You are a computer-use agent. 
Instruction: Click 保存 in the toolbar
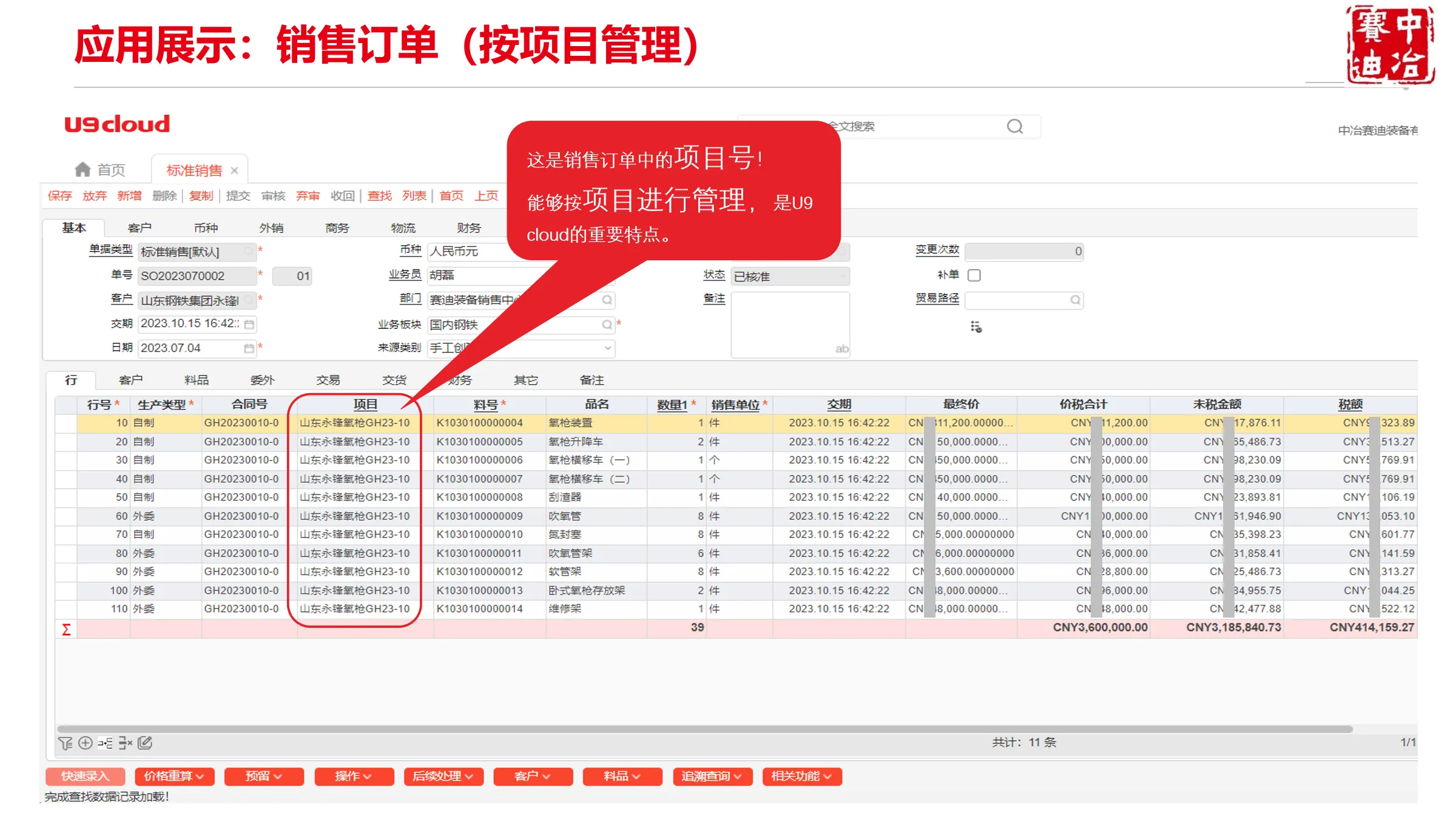pyautogui.click(x=59, y=196)
